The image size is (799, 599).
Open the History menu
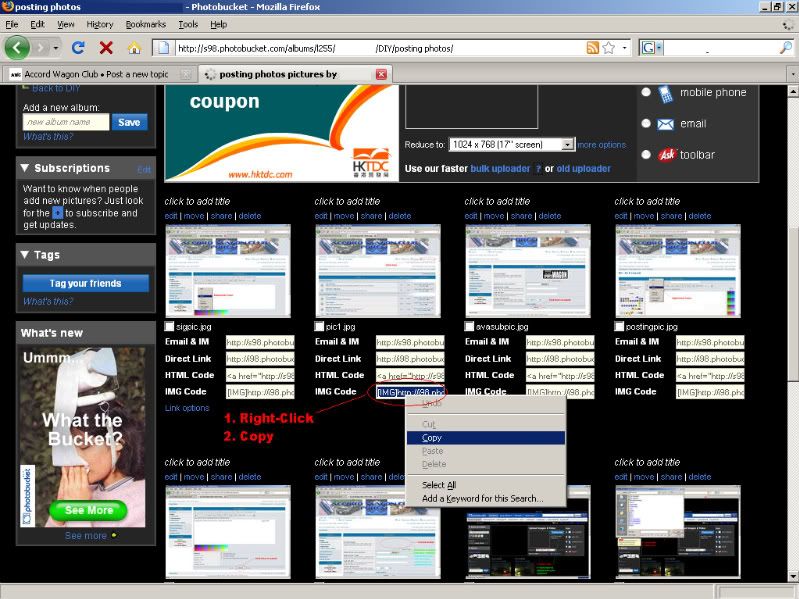[x=99, y=24]
